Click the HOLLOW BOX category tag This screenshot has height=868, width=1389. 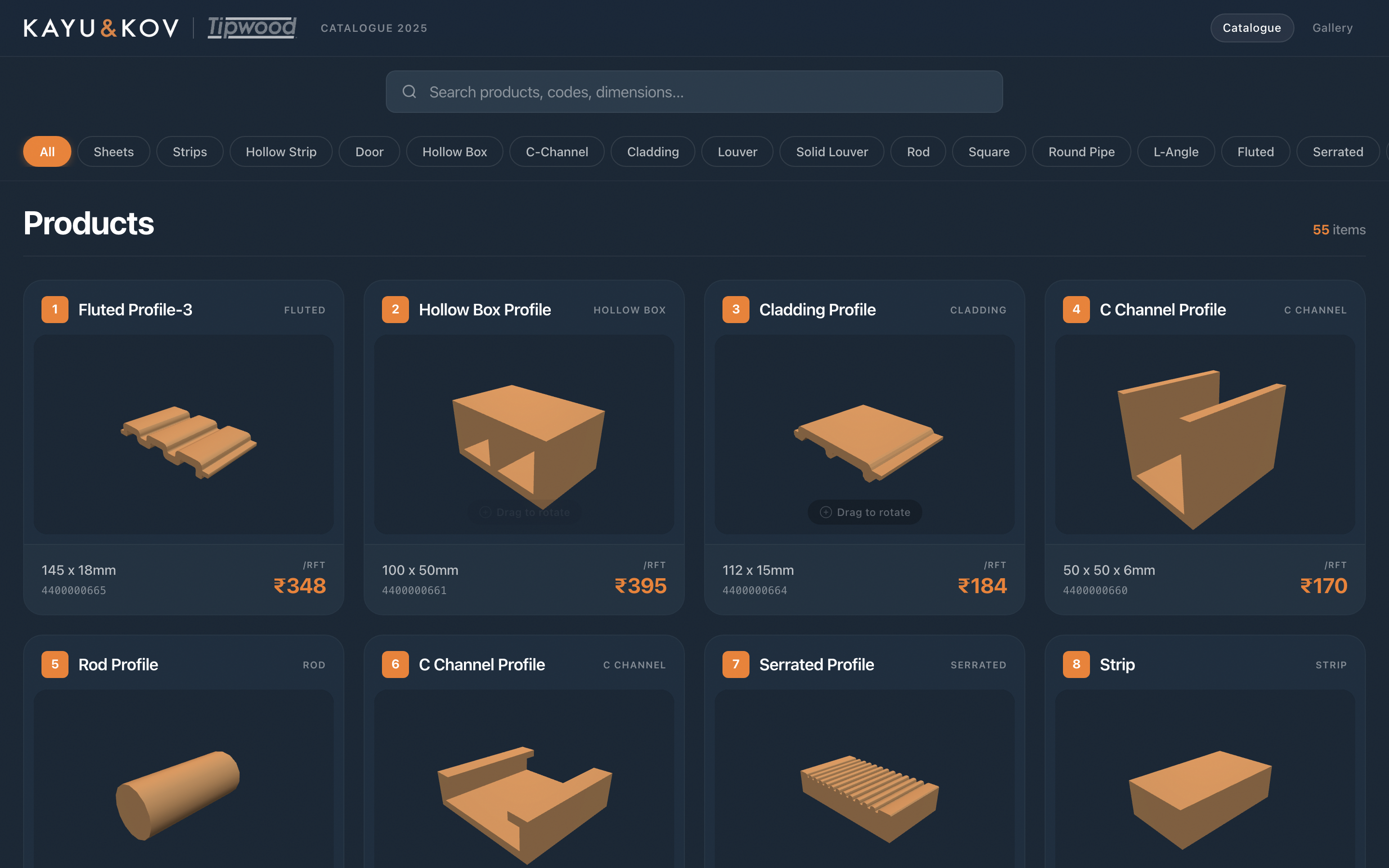coord(630,310)
